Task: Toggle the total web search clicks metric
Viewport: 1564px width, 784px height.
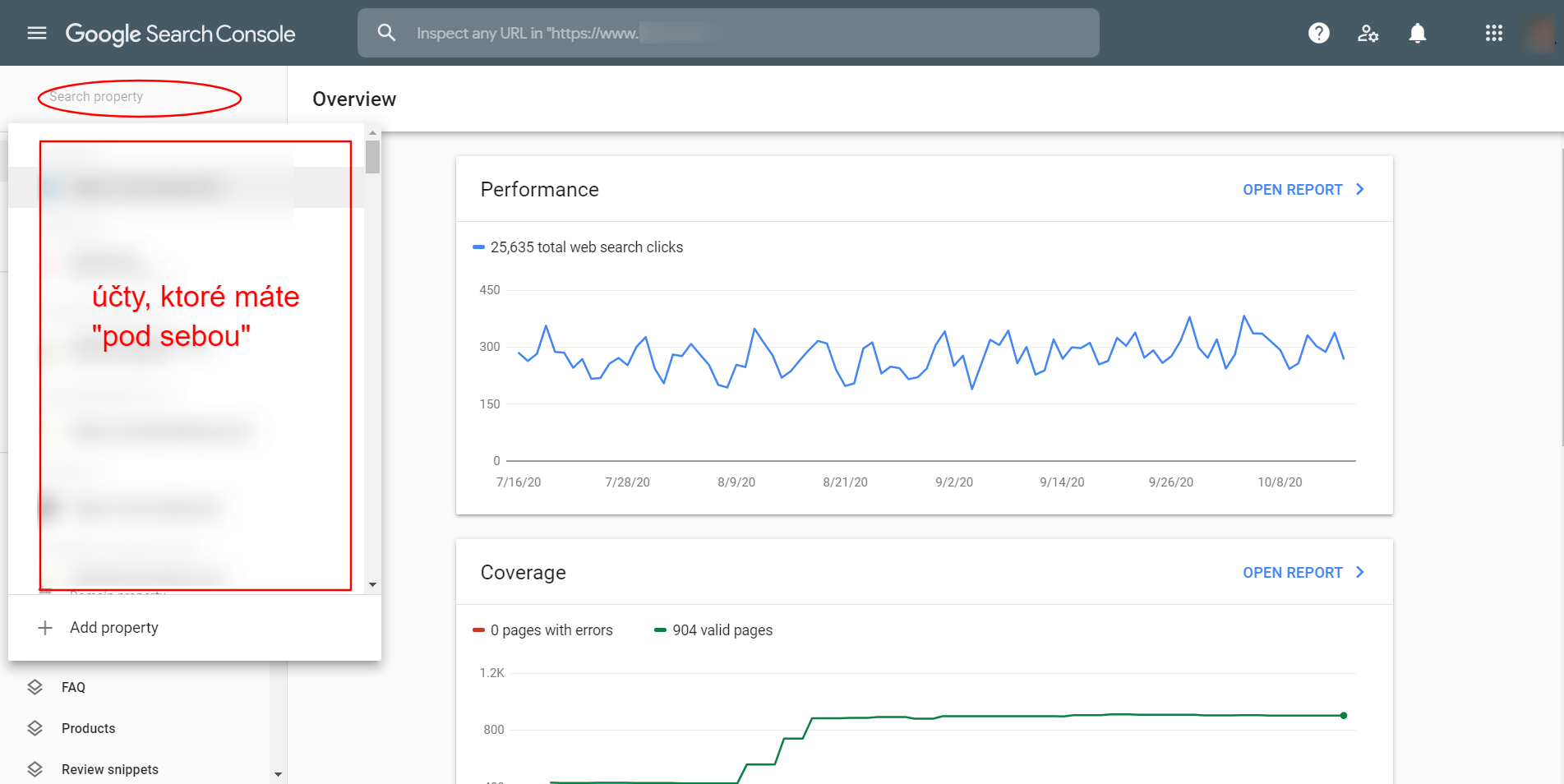Action: (578, 247)
